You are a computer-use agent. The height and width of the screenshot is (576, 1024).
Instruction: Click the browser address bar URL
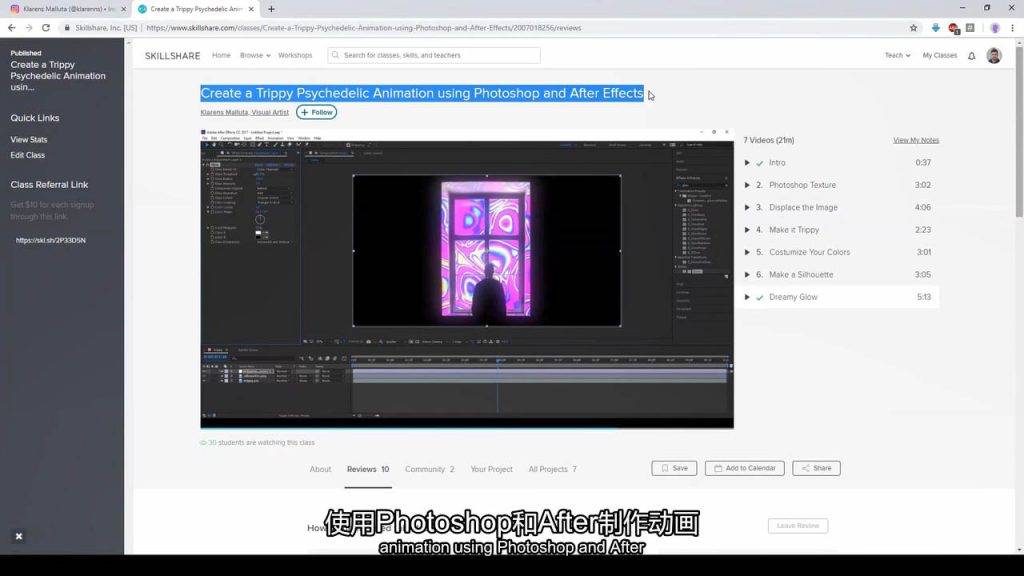click(364, 28)
